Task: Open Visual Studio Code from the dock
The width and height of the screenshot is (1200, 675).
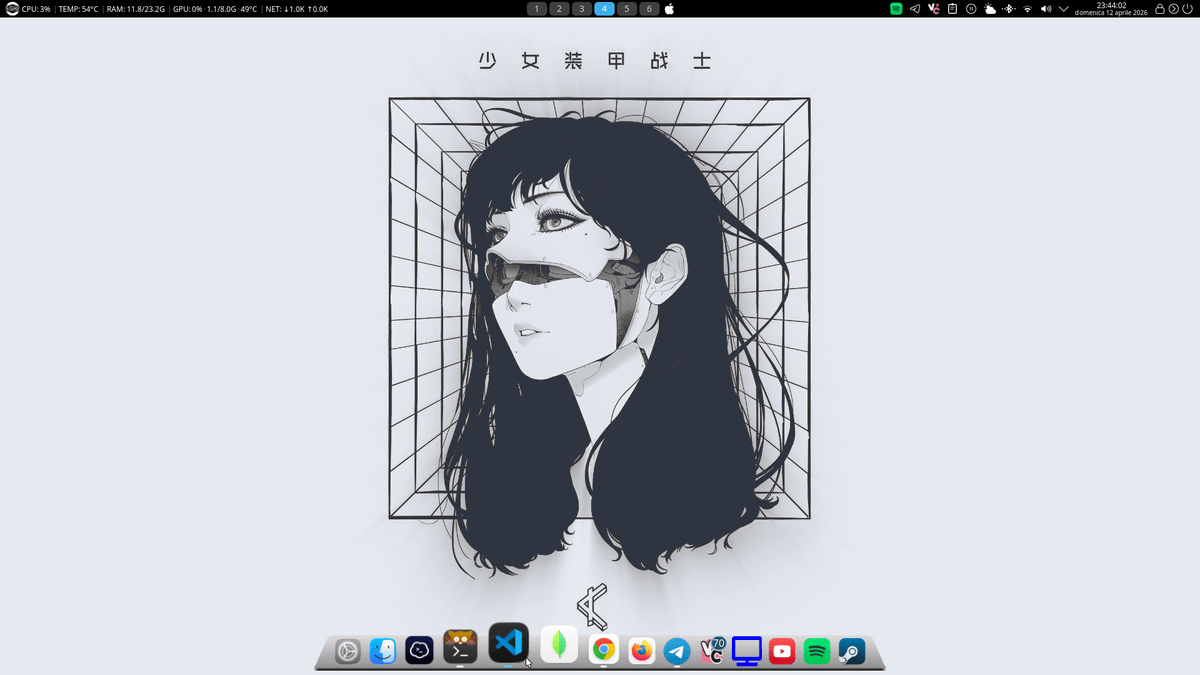Action: pyautogui.click(x=508, y=642)
